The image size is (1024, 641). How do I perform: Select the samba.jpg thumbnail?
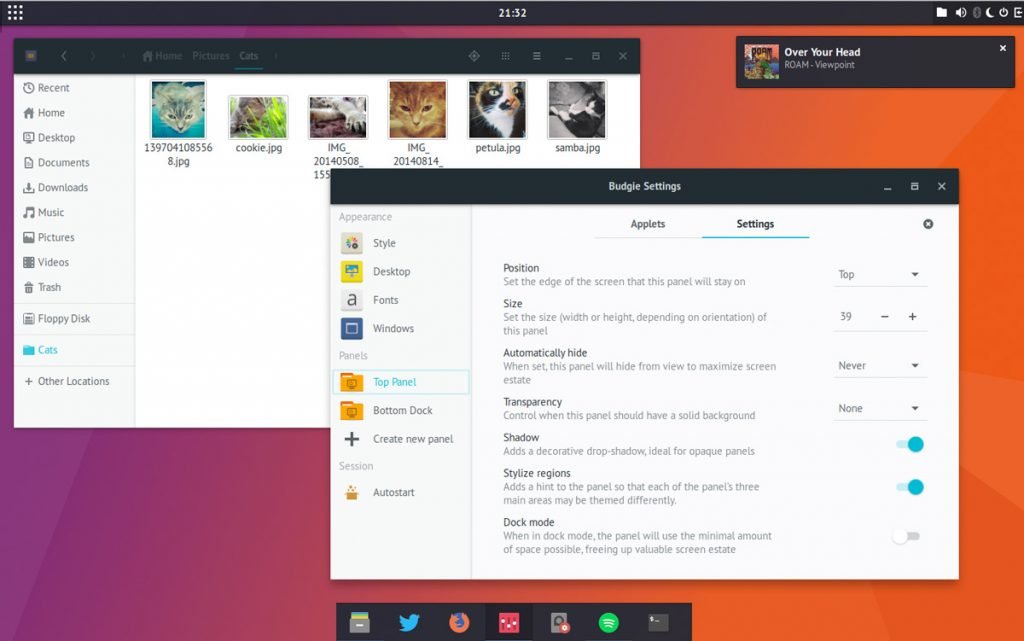click(577, 110)
